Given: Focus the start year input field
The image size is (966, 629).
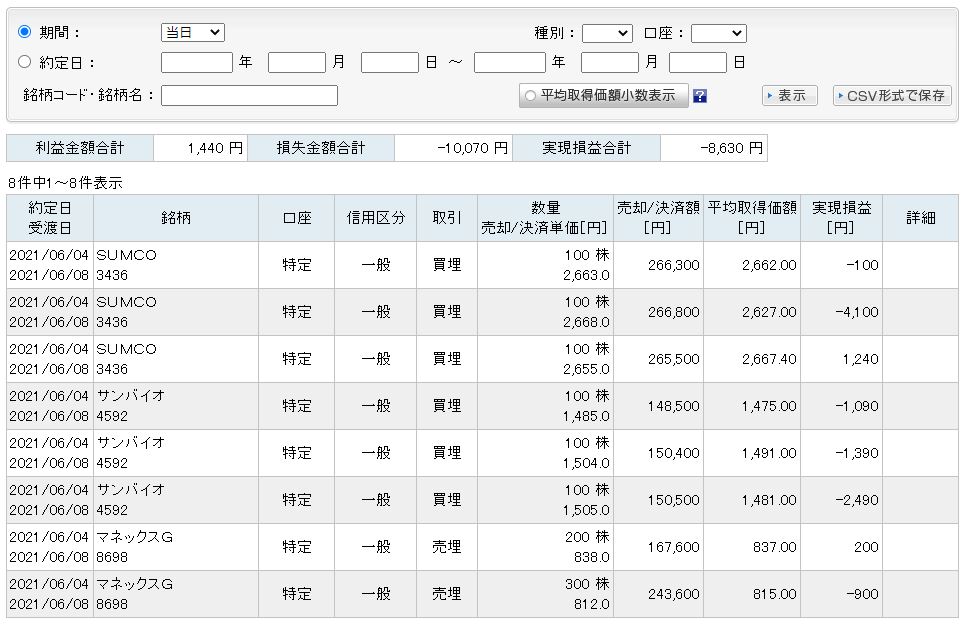Looking at the screenshot, I should click(197, 63).
